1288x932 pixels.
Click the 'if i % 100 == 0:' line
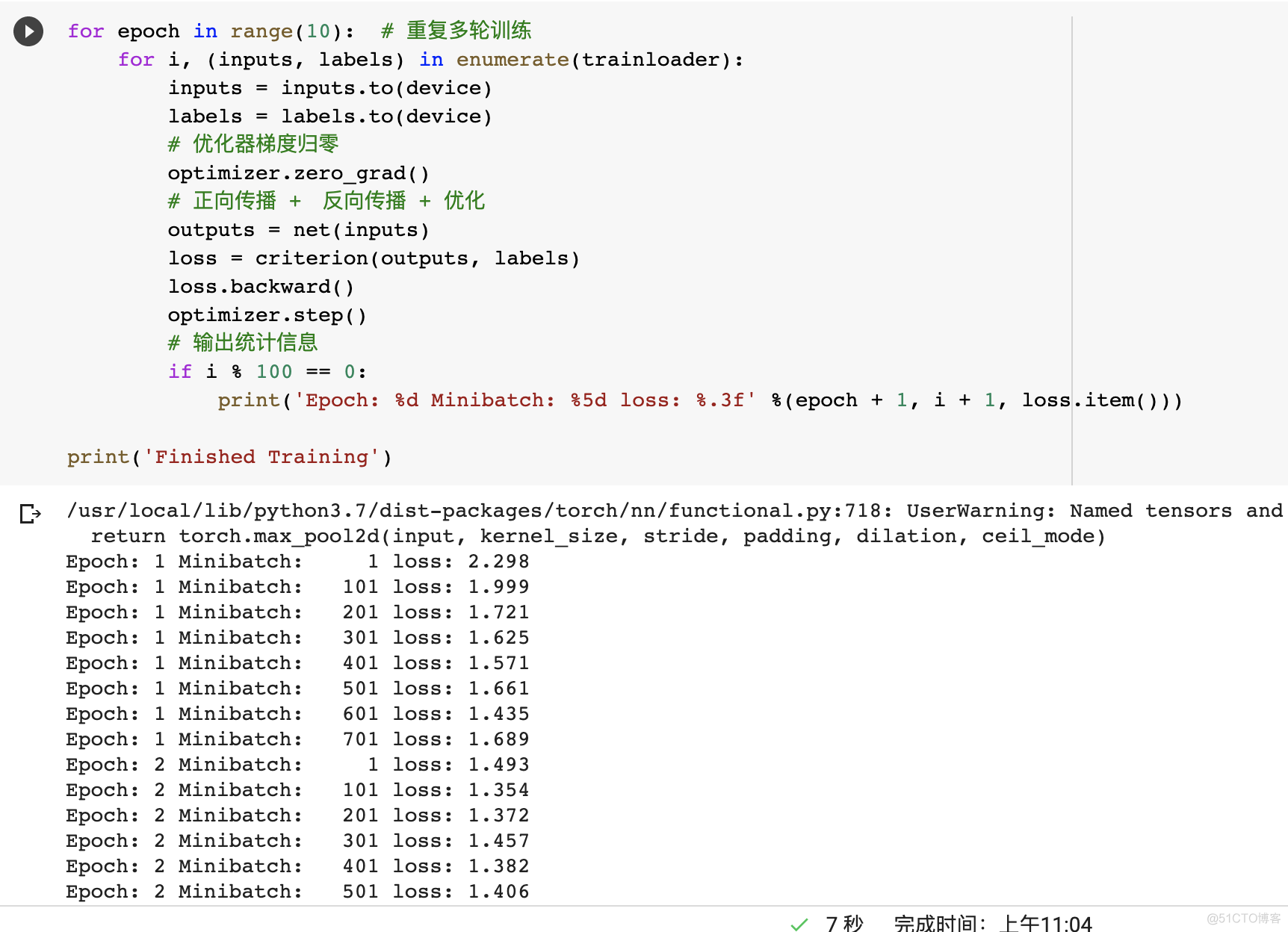267,372
